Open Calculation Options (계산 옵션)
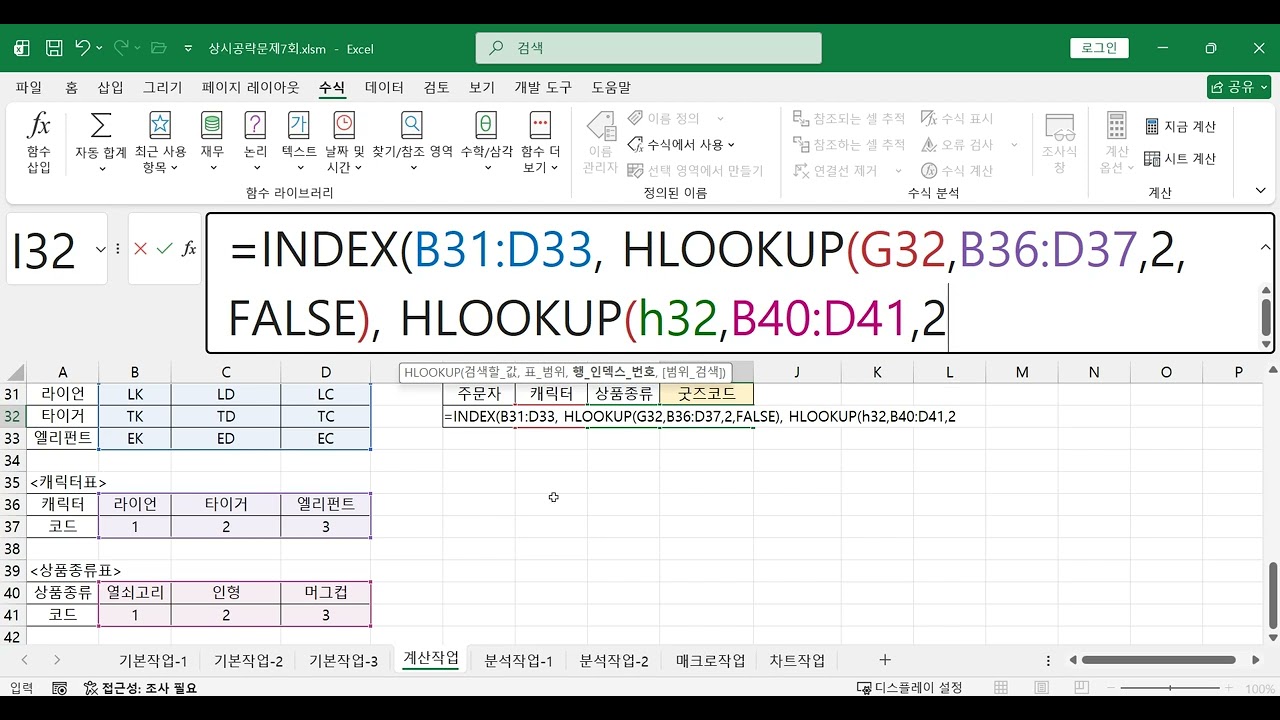1280x720 pixels. (1117, 142)
